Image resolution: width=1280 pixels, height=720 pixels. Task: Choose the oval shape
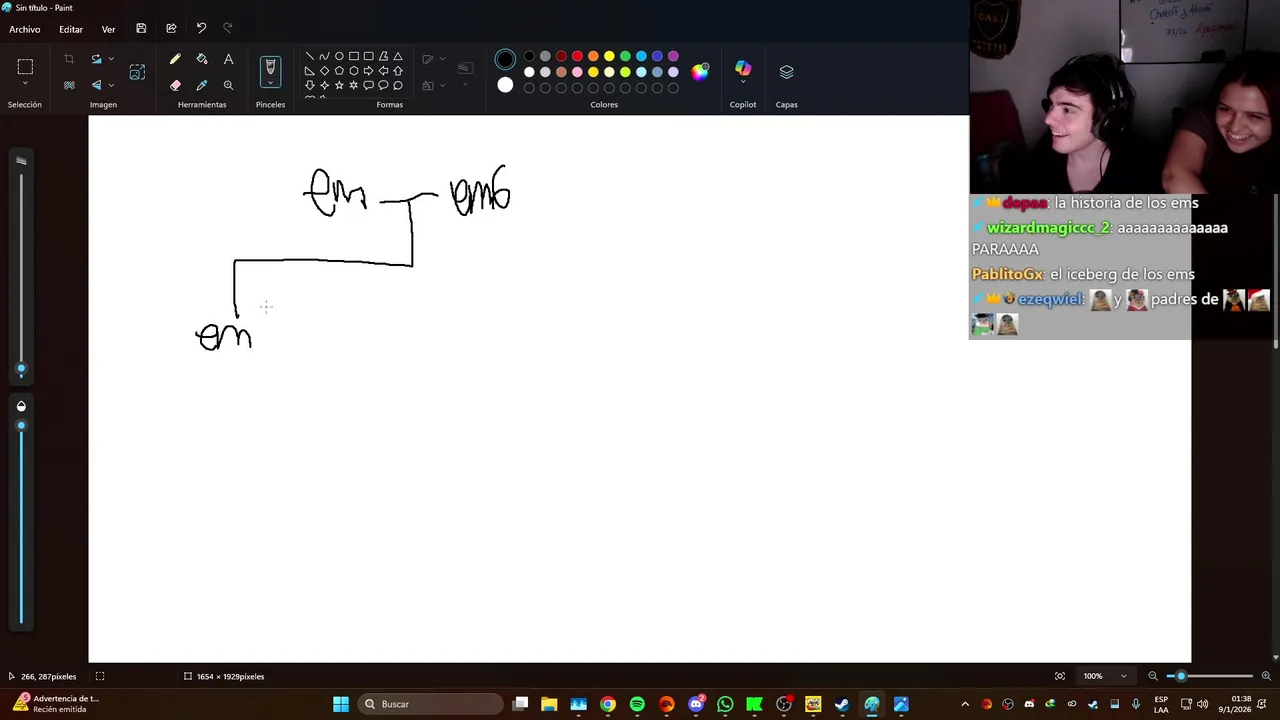tap(339, 56)
